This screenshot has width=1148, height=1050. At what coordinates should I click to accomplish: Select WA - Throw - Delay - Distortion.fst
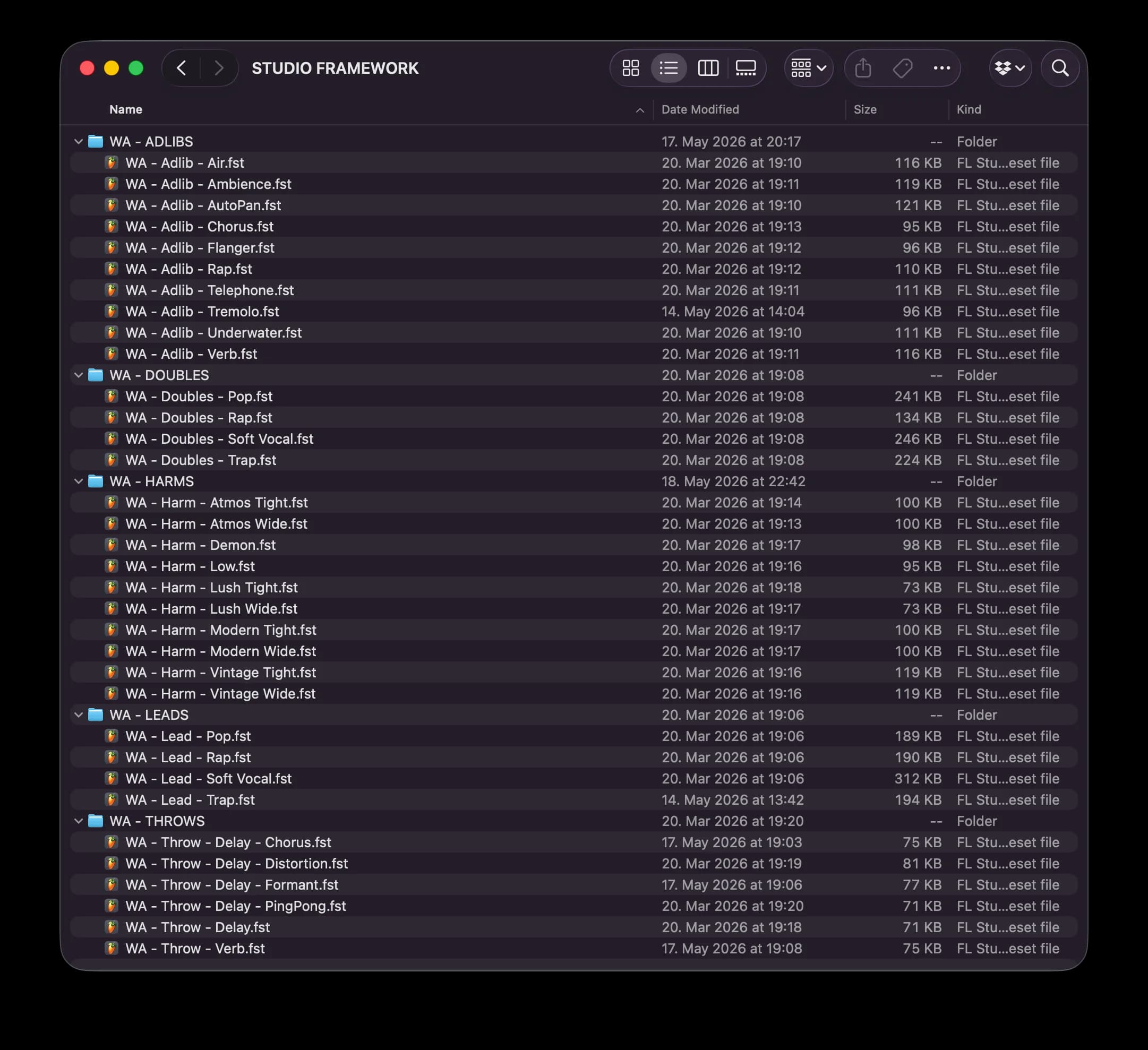[x=573, y=863]
